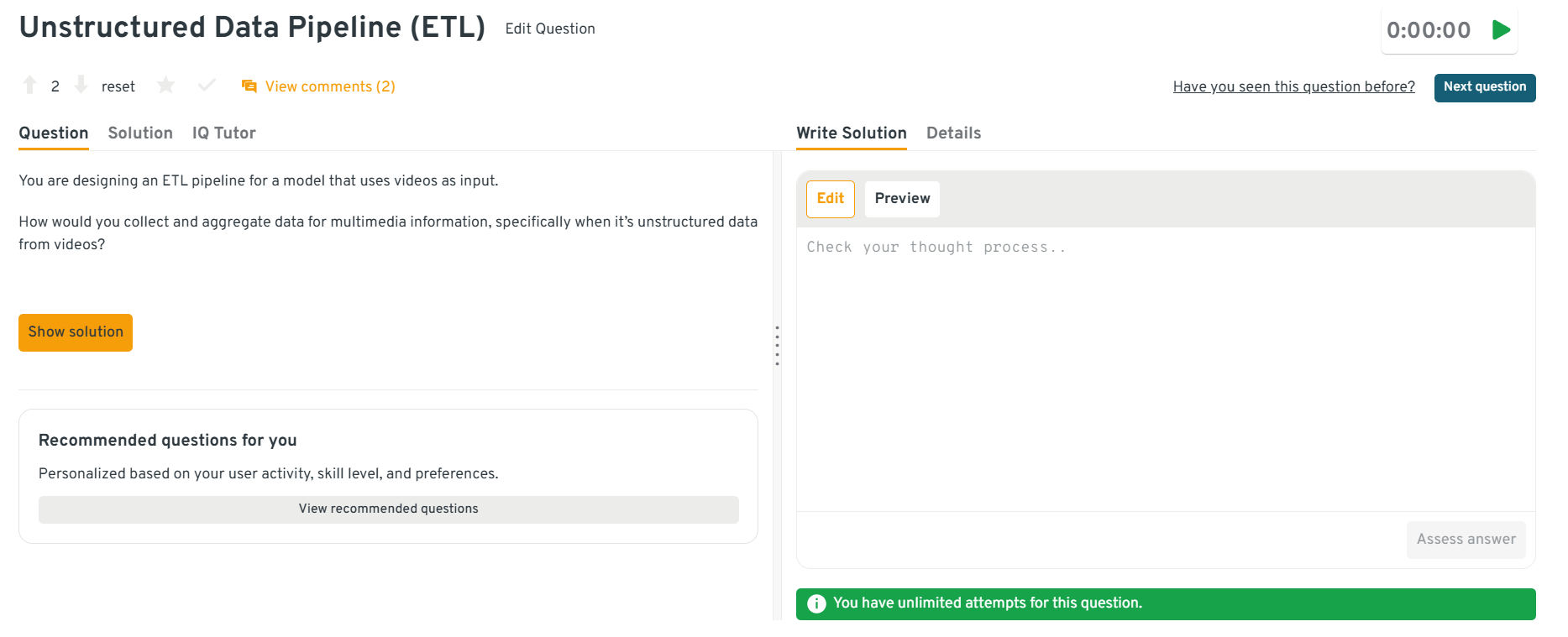Click the downvote arrow icon
This screenshot has width=1568, height=637.
coord(81,85)
